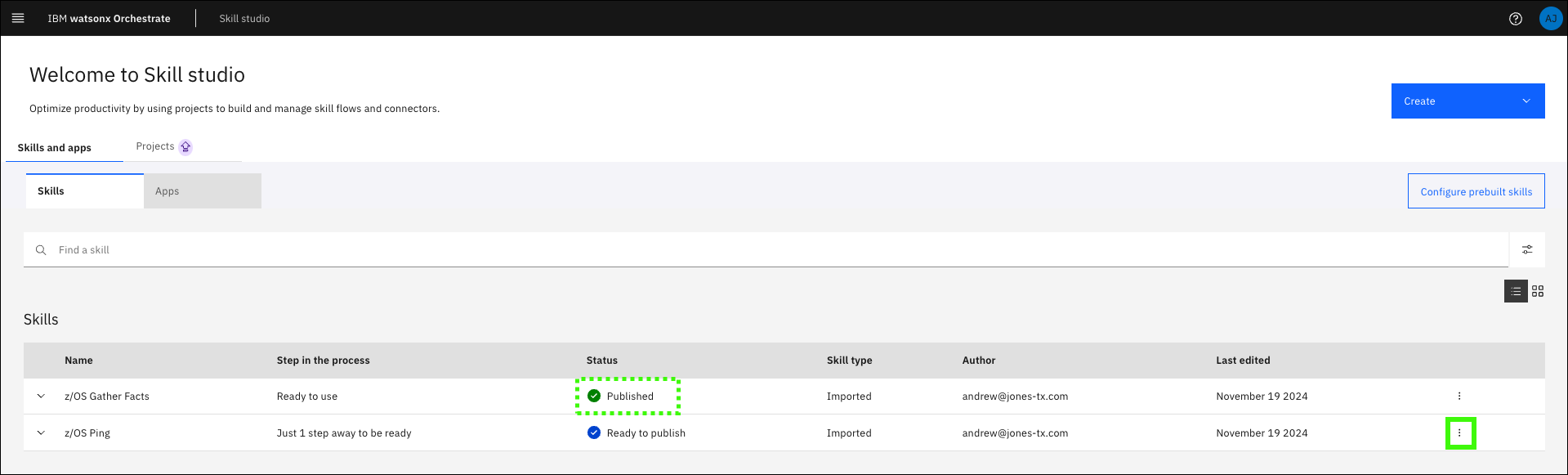Click the IBM watsonx Orchestrate title
1568x475 pixels.
tap(109, 19)
